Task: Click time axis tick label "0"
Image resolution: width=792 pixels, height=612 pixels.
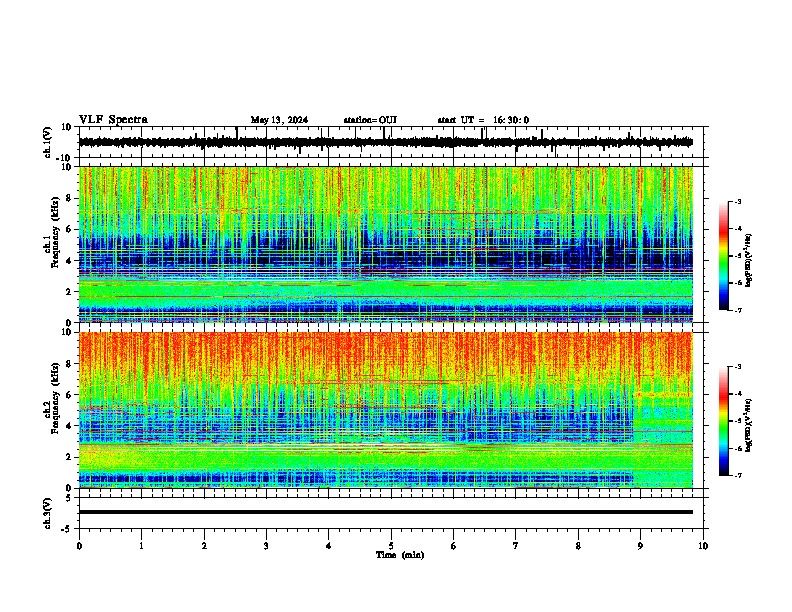Action: coord(79,546)
